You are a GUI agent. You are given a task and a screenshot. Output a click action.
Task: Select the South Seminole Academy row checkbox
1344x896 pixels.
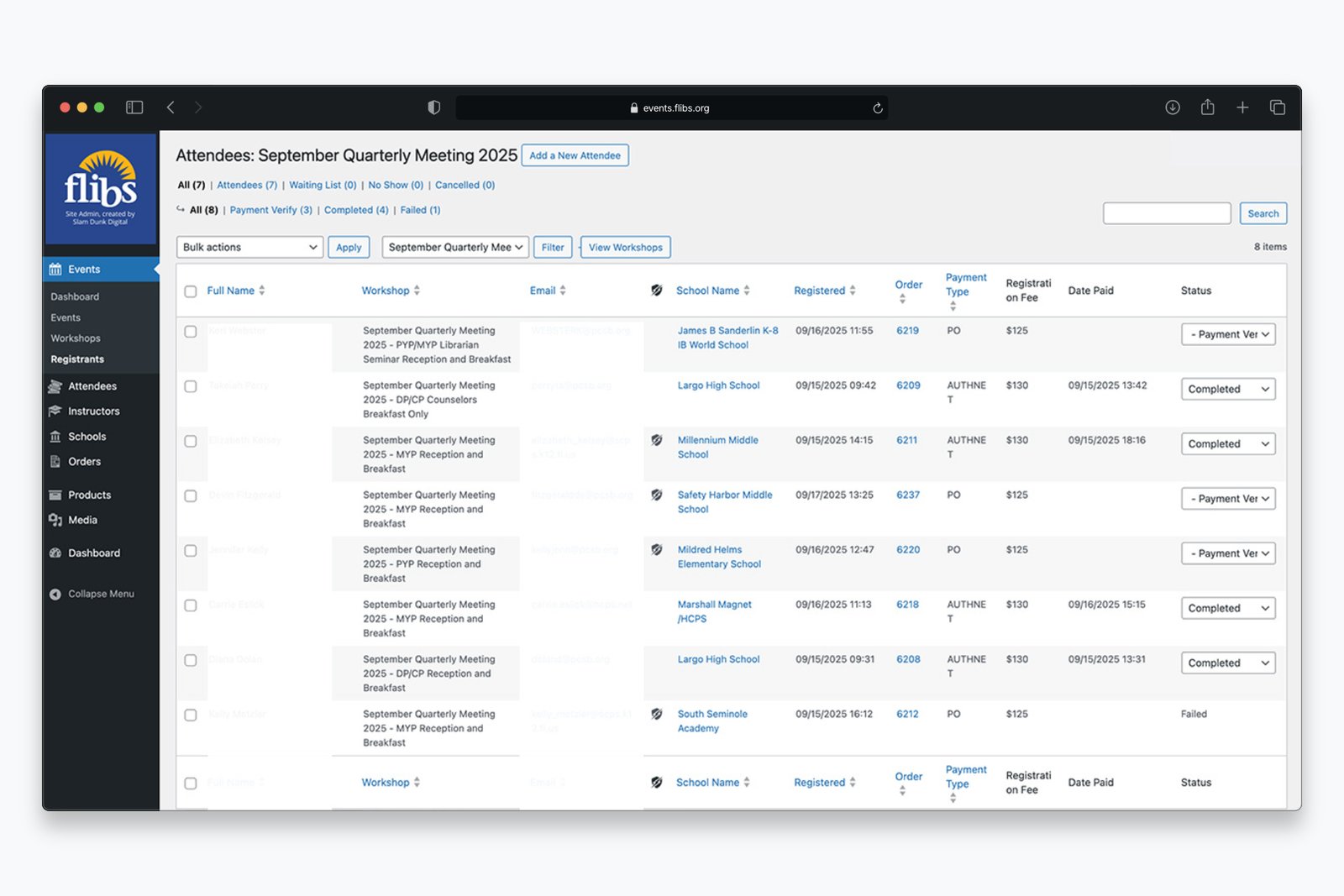(x=191, y=715)
